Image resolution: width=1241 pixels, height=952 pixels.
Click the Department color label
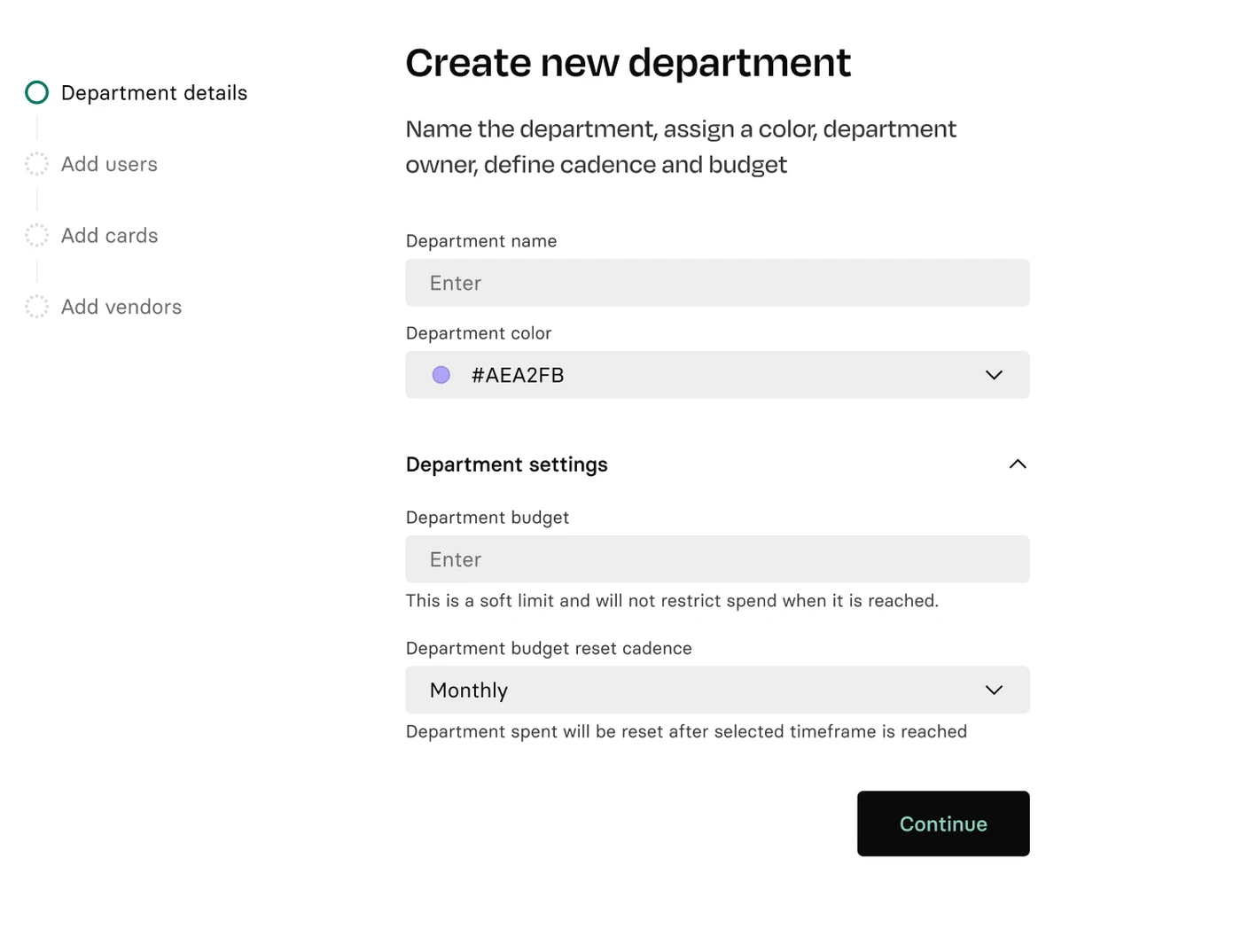click(x=479, y=333)
